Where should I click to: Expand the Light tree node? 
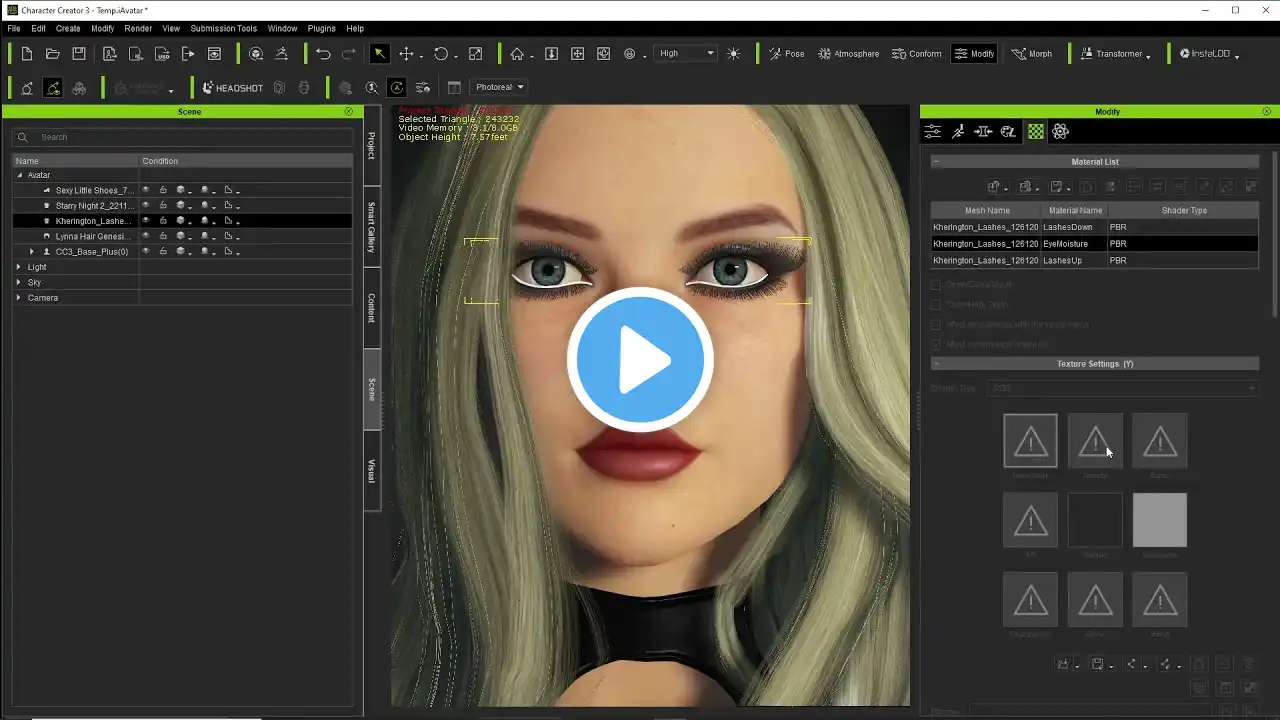(19, 267)
